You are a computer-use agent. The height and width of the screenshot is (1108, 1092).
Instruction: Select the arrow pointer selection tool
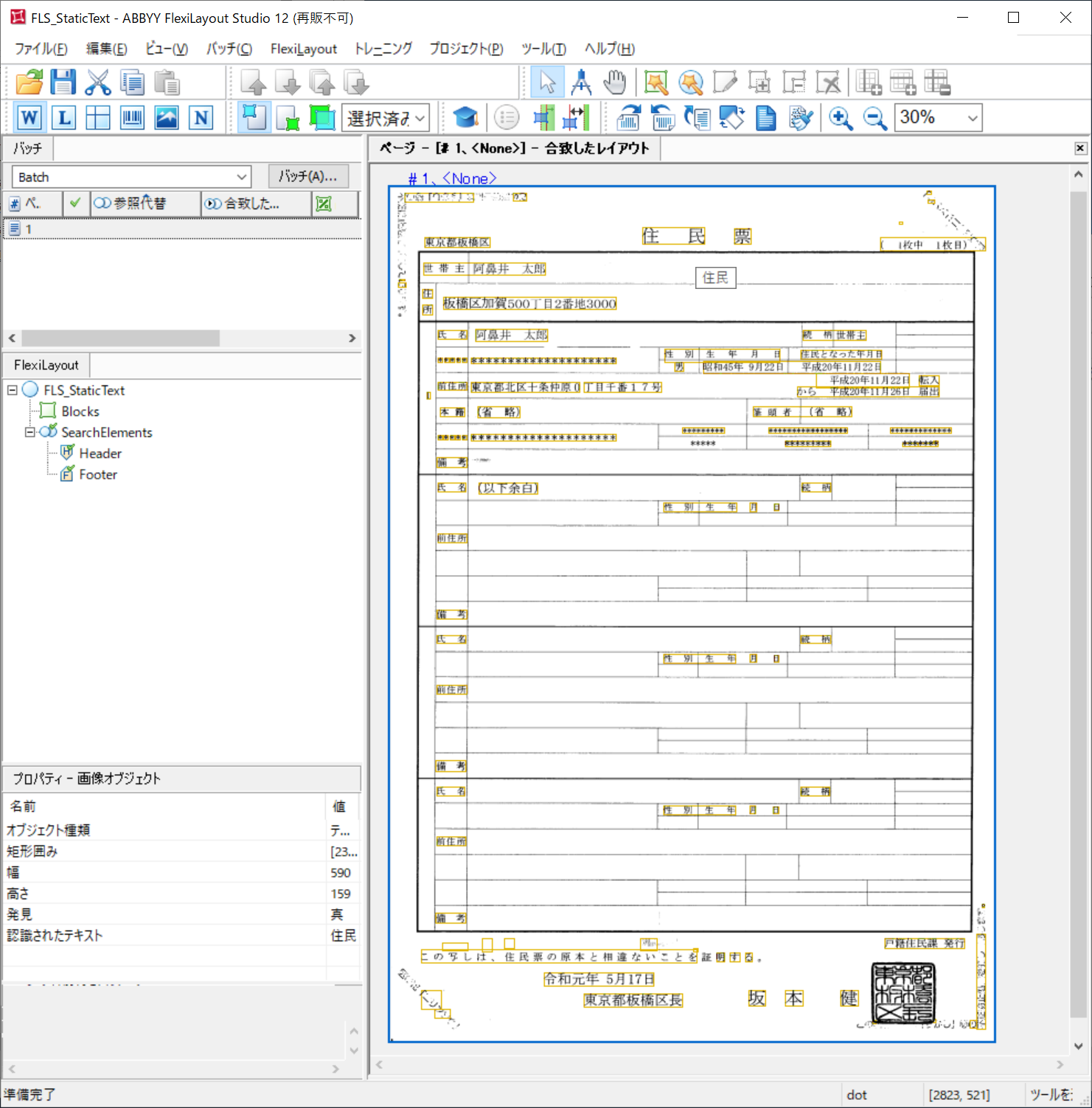coord(547,82)
